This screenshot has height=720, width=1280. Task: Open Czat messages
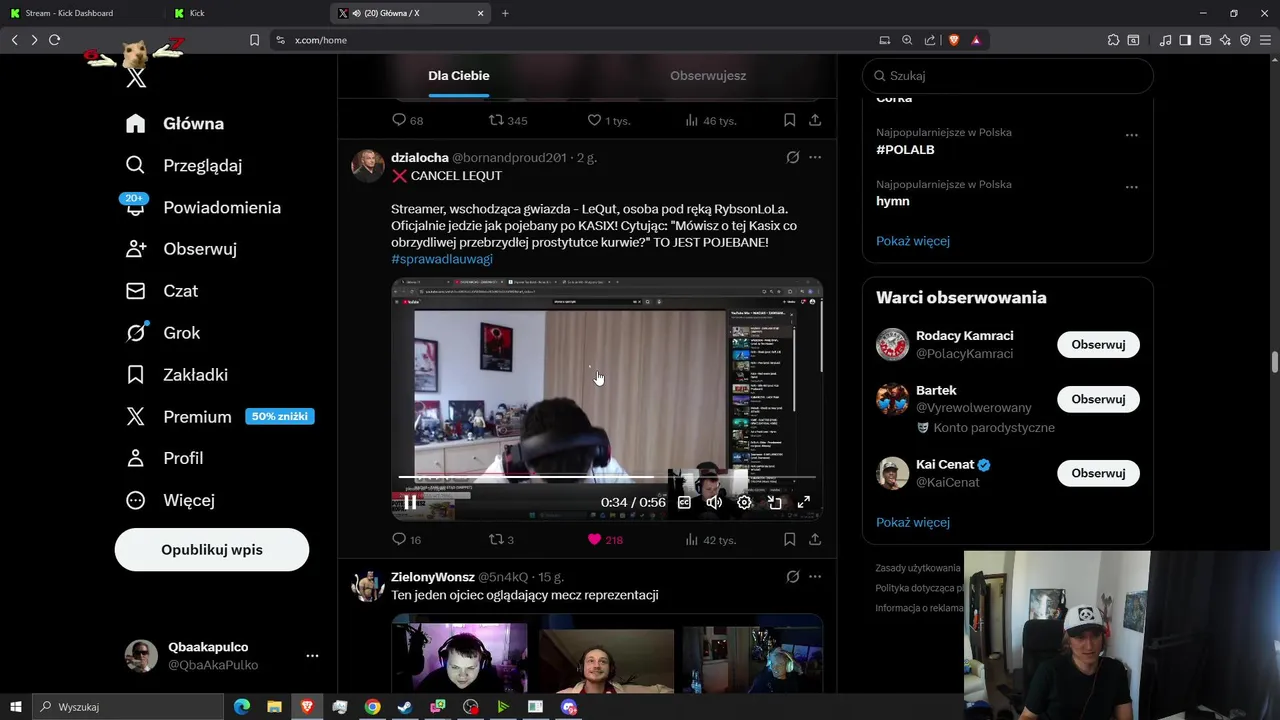(161, 291)
